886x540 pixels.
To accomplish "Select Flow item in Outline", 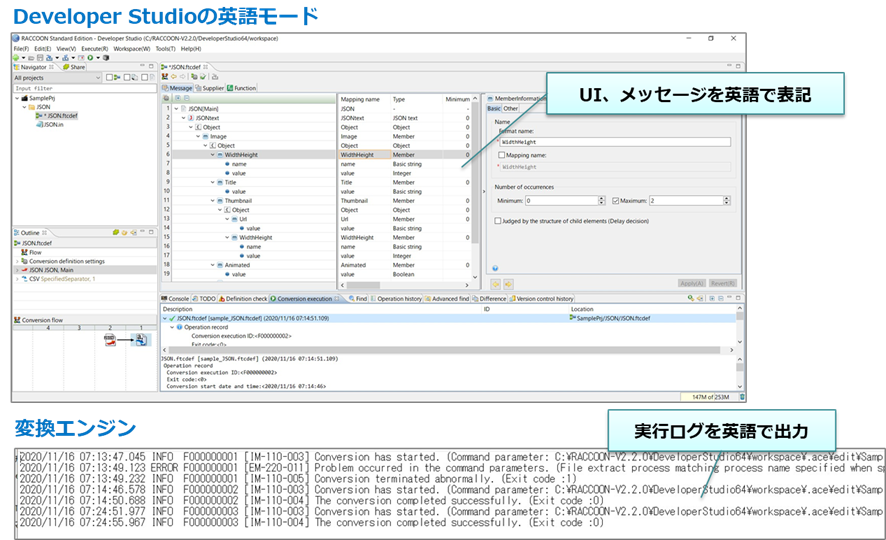I will pos(31,252).
